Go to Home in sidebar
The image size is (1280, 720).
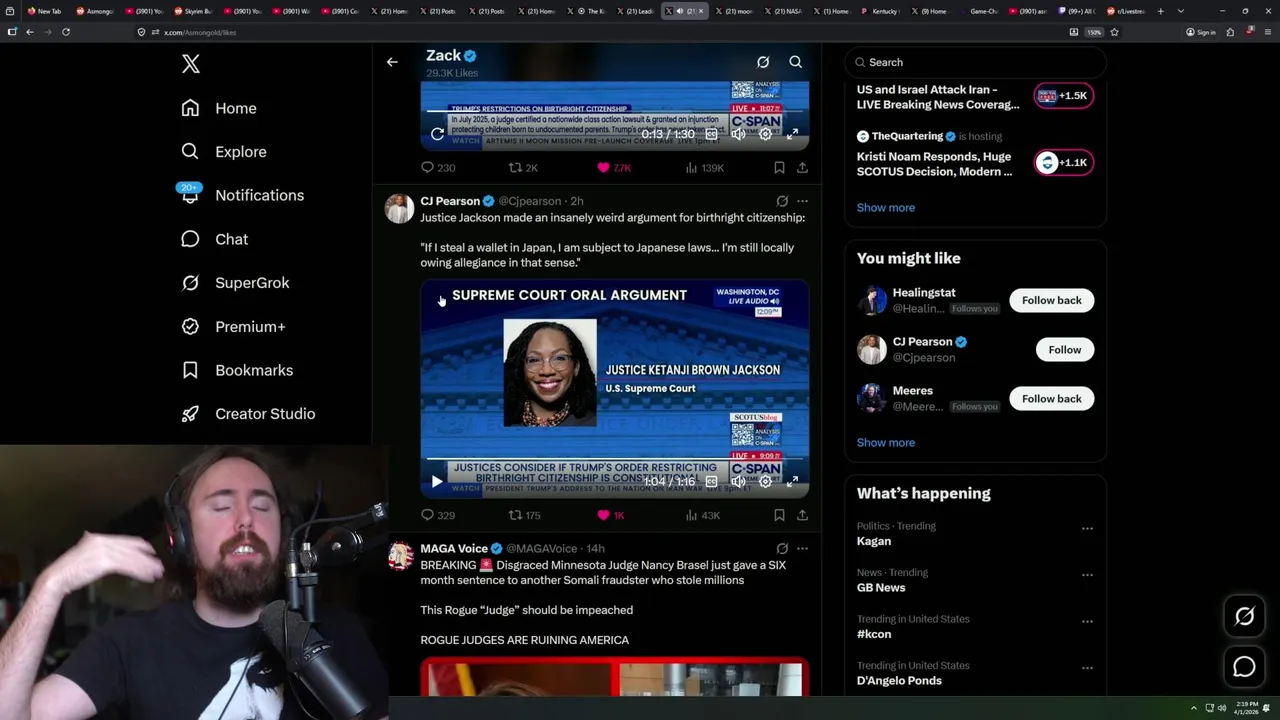(x=219, y=108)
